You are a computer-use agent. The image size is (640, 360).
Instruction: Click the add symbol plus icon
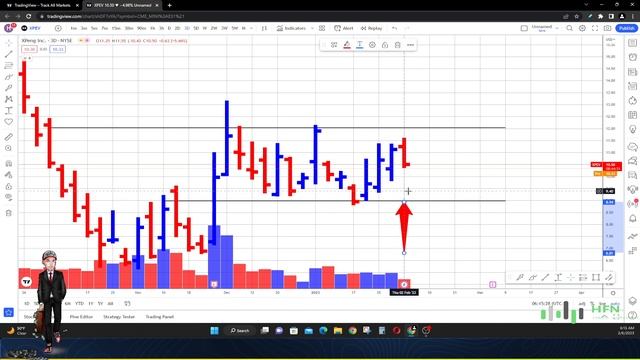pos(58,28)
